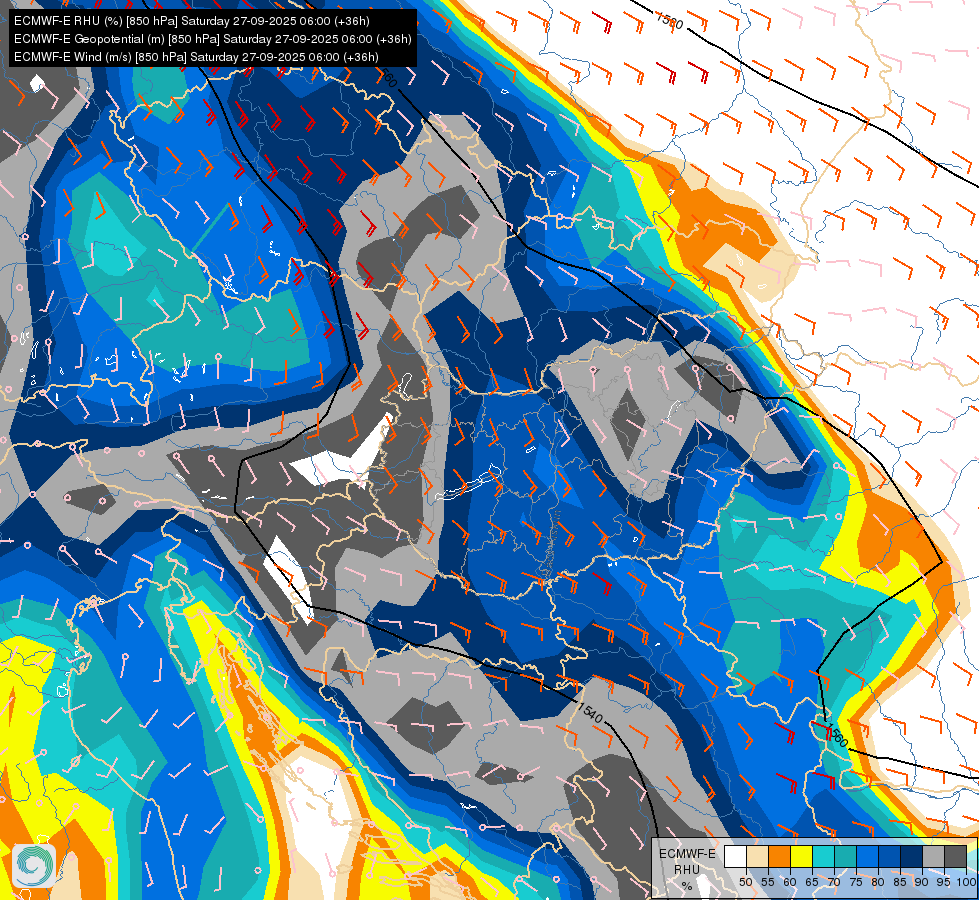Click the ECMWF-E legend title text
Viewport: 979px width, 900px height.
(687, 854)
